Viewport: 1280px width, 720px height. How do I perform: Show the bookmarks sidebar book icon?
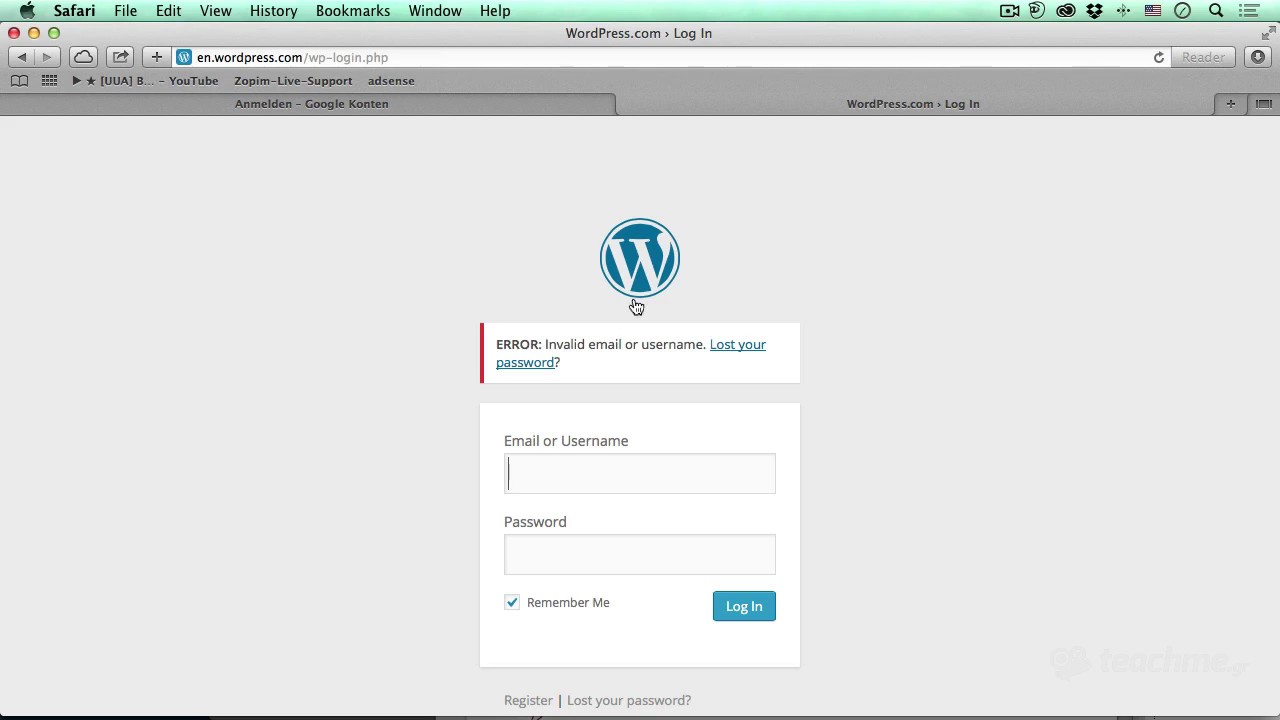(x=19, y=81)
